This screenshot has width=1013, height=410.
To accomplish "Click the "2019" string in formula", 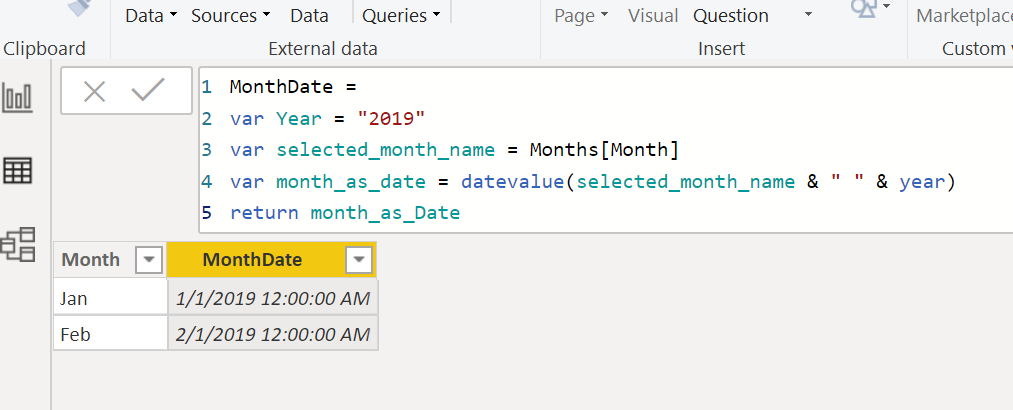I will pyautogui.click(x=392, y=118).
